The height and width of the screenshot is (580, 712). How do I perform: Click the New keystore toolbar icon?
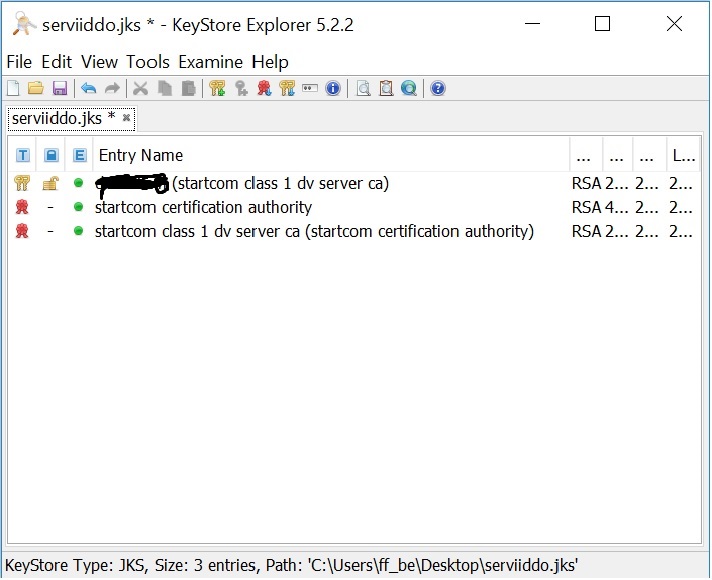pos(13,89)
